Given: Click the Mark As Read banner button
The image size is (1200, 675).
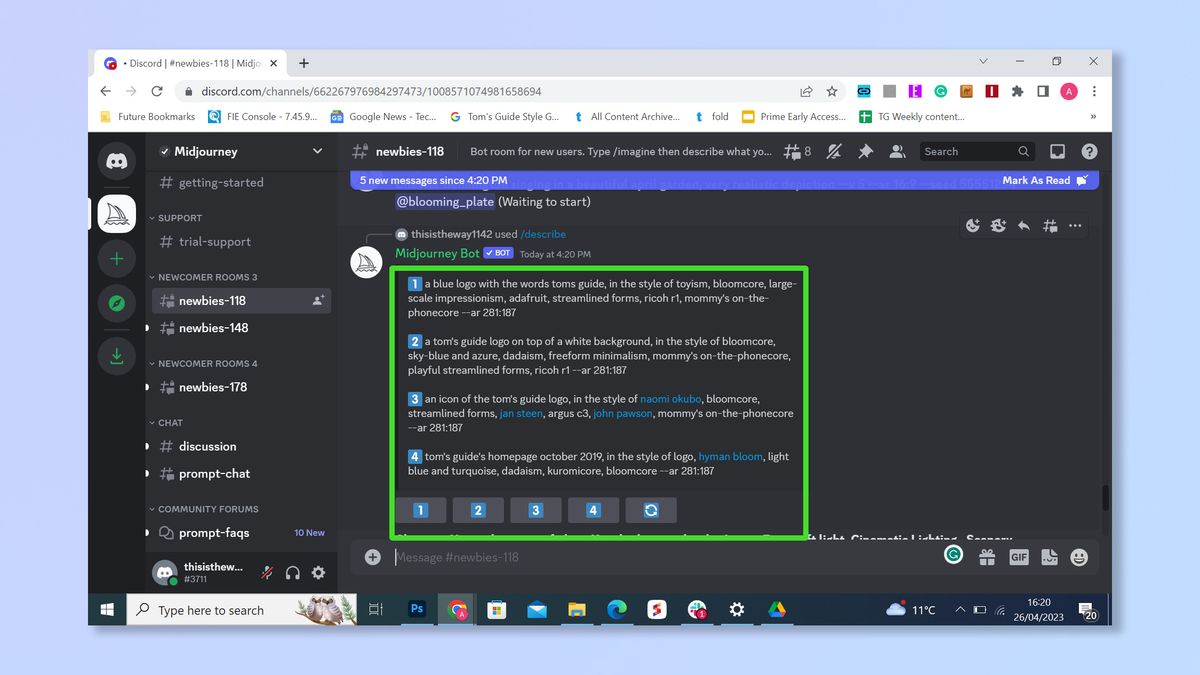Looking at the screenshot, I should (1041, 180).
